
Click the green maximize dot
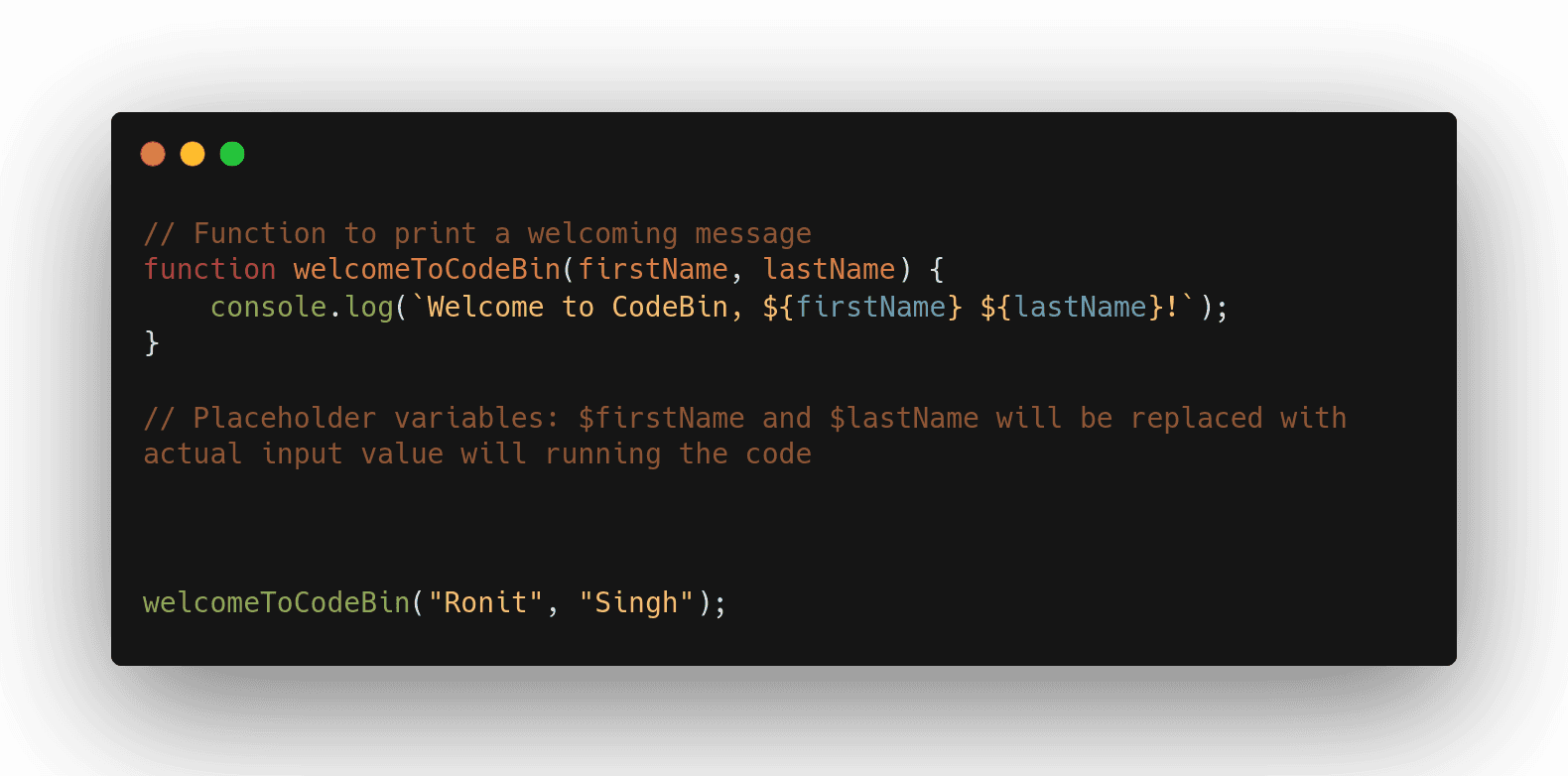232,154
